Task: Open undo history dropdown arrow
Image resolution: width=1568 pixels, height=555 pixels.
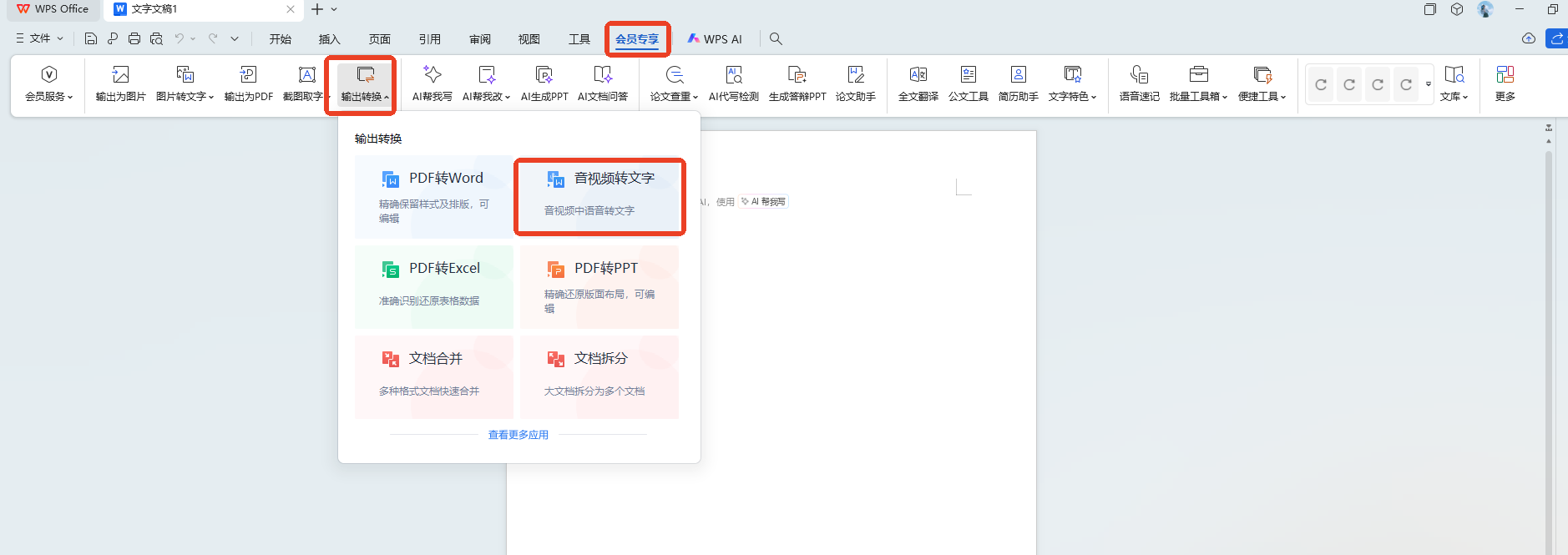Action: coord(193,38)
